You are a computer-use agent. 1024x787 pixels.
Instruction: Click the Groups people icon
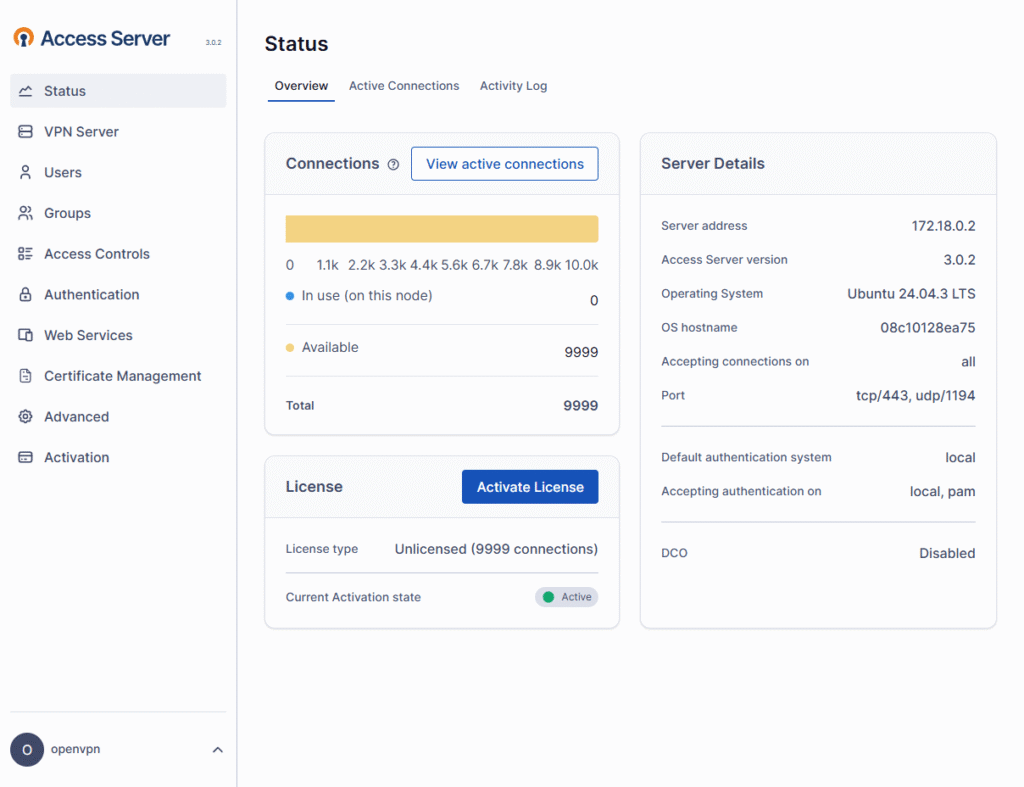pos(26,213)
